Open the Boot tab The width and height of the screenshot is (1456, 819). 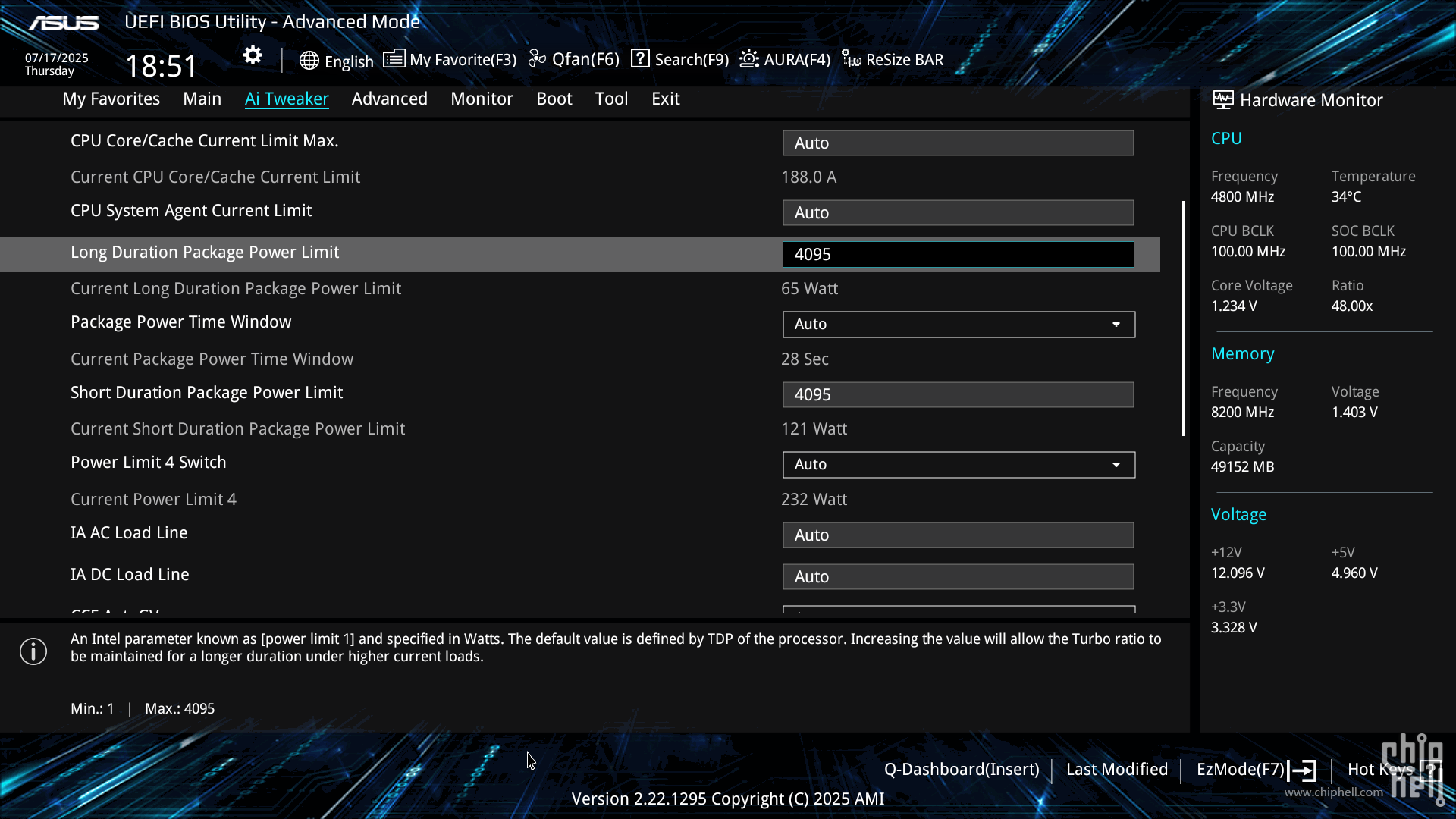[x=554, y=99]
